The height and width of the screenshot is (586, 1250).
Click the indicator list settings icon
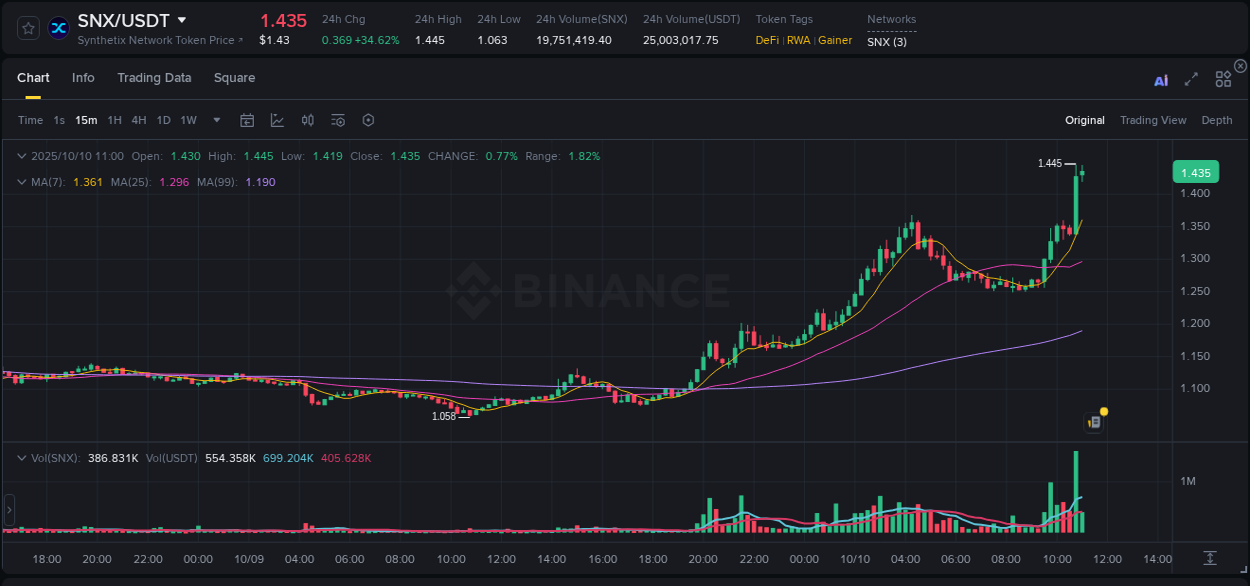[x=337, y=119]
